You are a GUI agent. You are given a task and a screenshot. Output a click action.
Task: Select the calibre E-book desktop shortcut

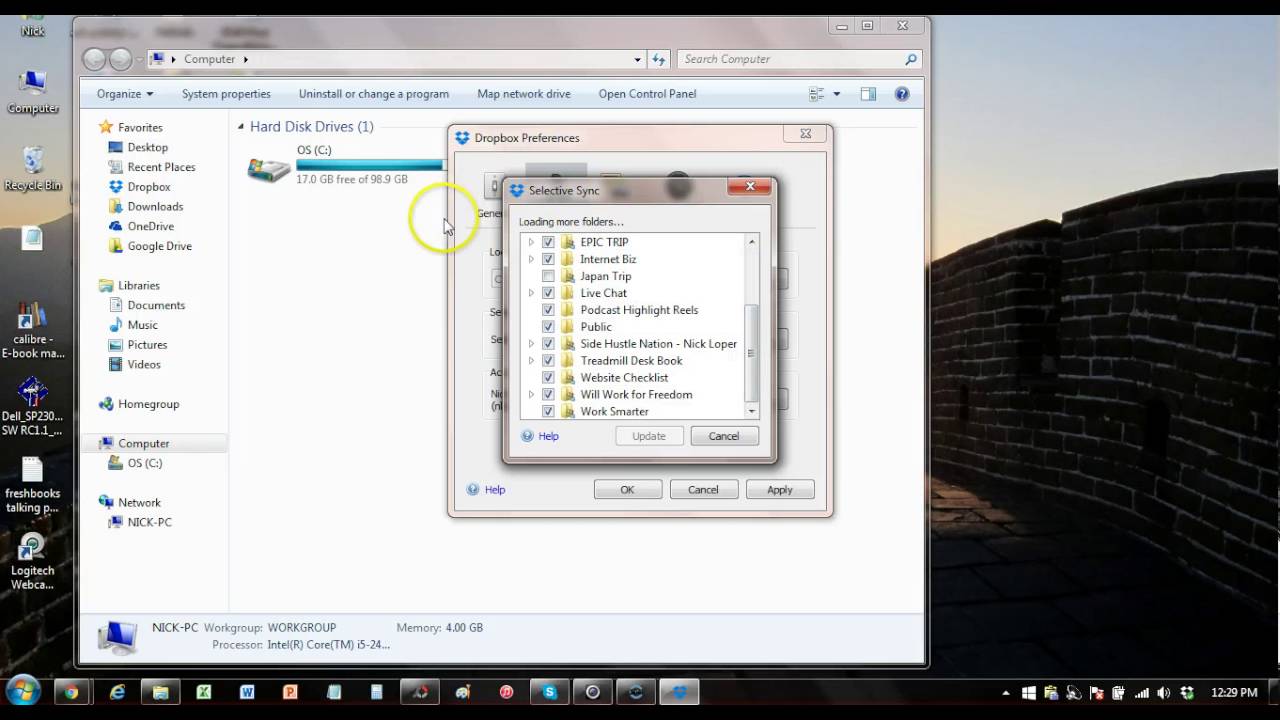click(x=33, y=330)
